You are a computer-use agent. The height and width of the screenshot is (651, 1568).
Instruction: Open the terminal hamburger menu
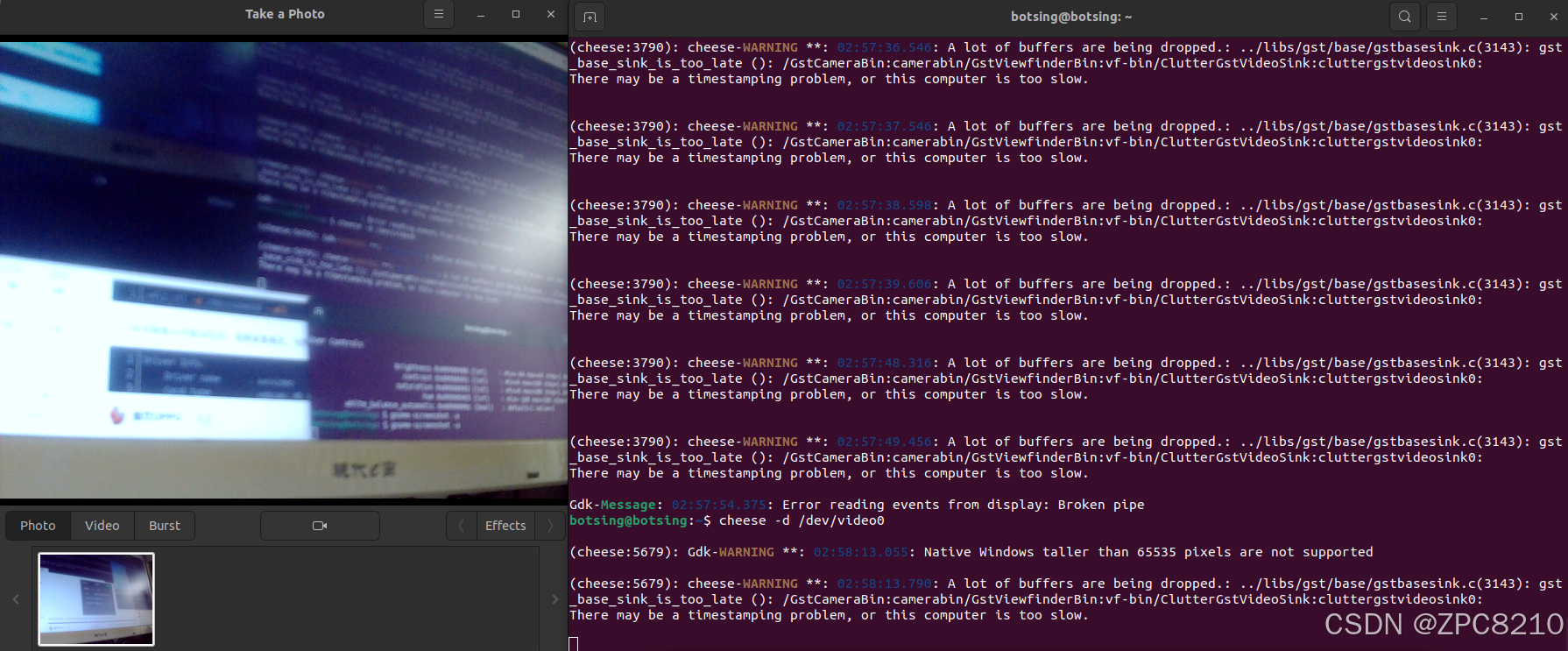tap(1441, 17)
